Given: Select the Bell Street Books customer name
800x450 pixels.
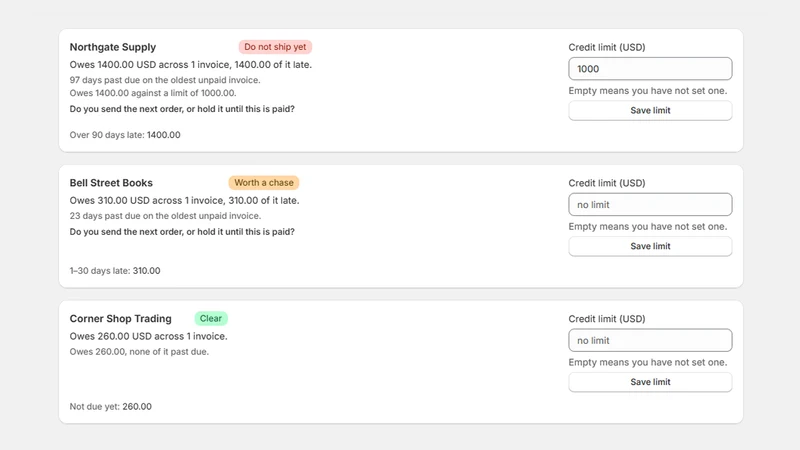Looking at the screenshot, I should pyautogui.click(x=111, y=183).
